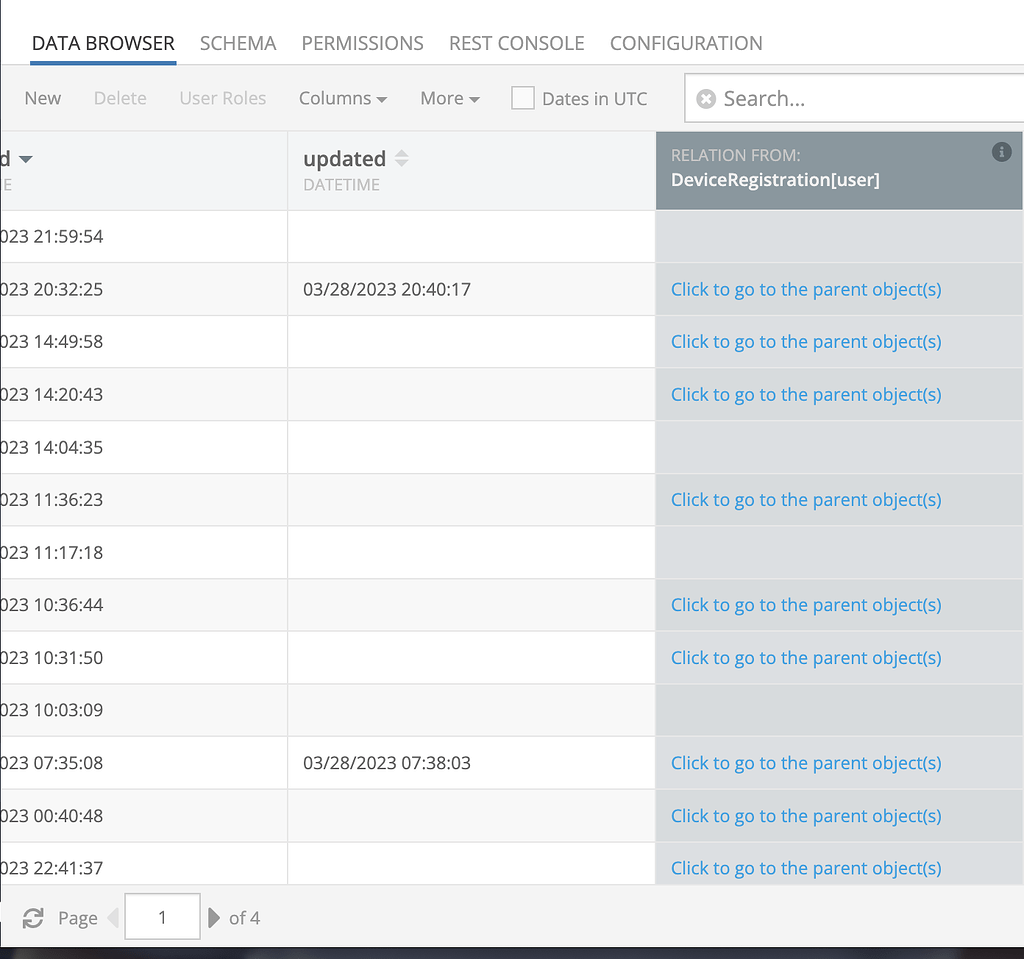Open parent object link for the 10:31:50 row

pos(806,658)
